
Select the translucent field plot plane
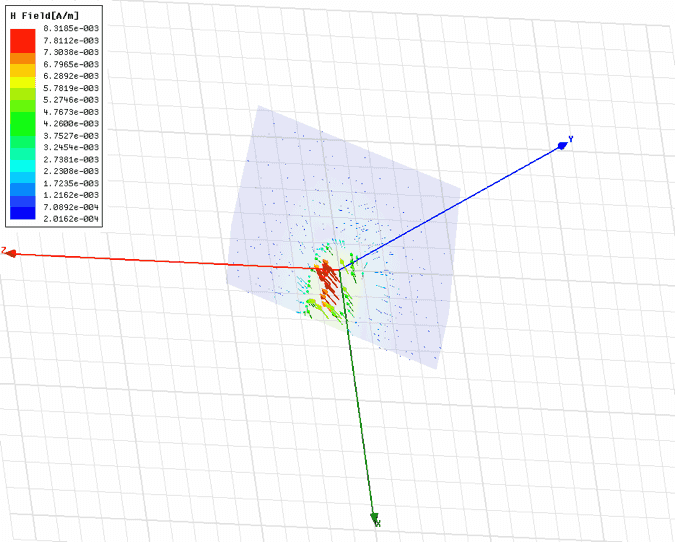pyautogui.click(x=344, y=237)
